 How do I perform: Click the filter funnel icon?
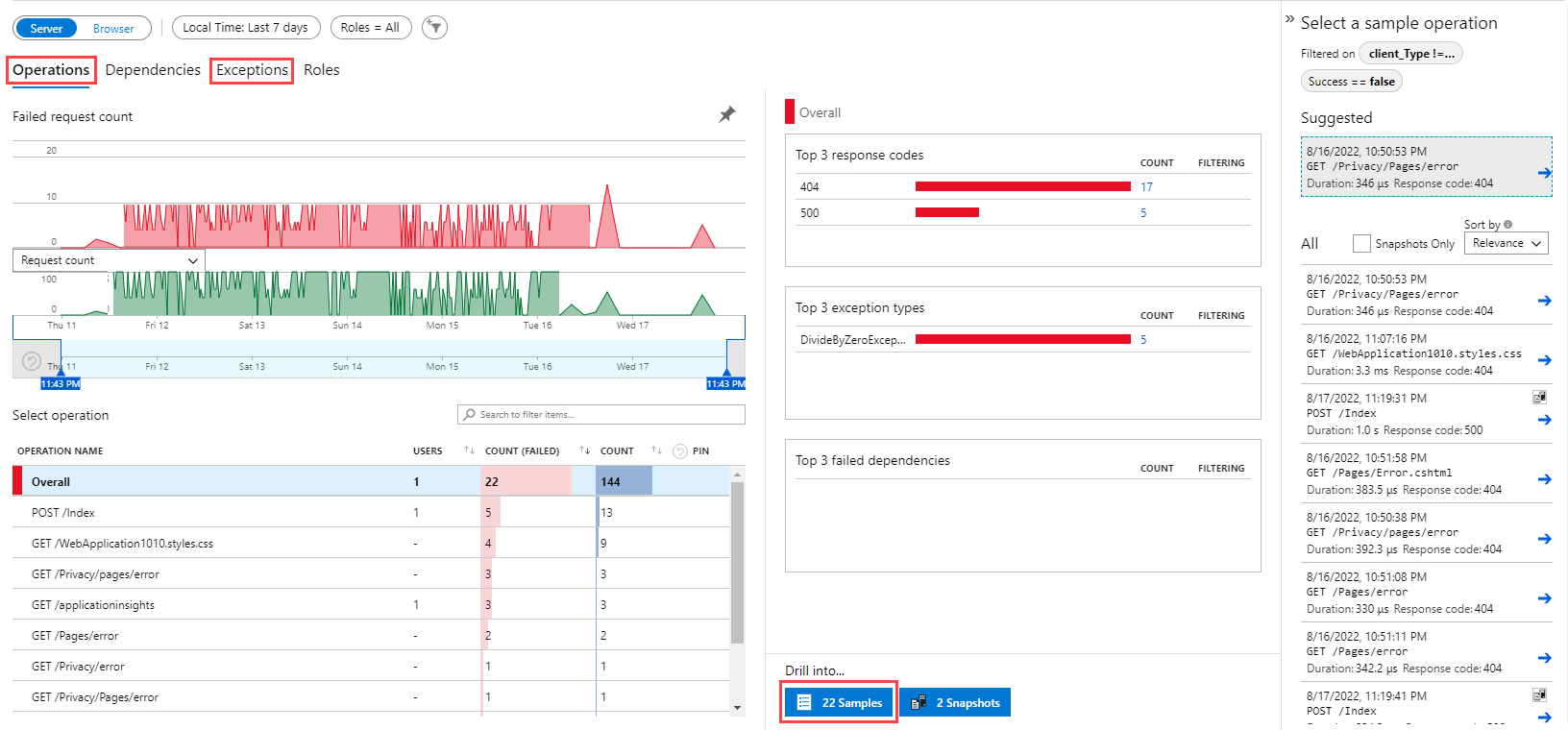click(x=435, y=28)
